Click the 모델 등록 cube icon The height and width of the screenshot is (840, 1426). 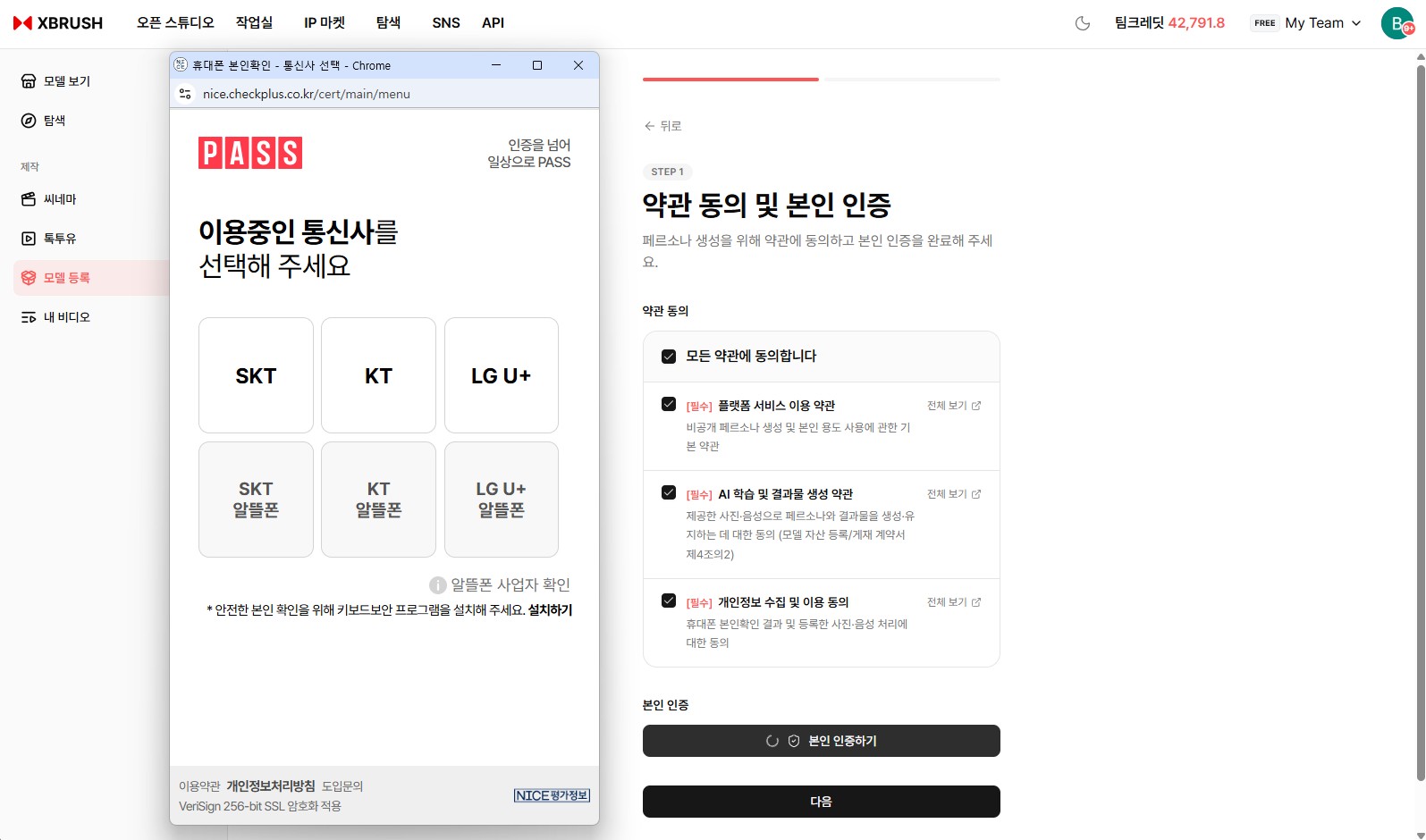pyautogui.click(x=29, y=278)
